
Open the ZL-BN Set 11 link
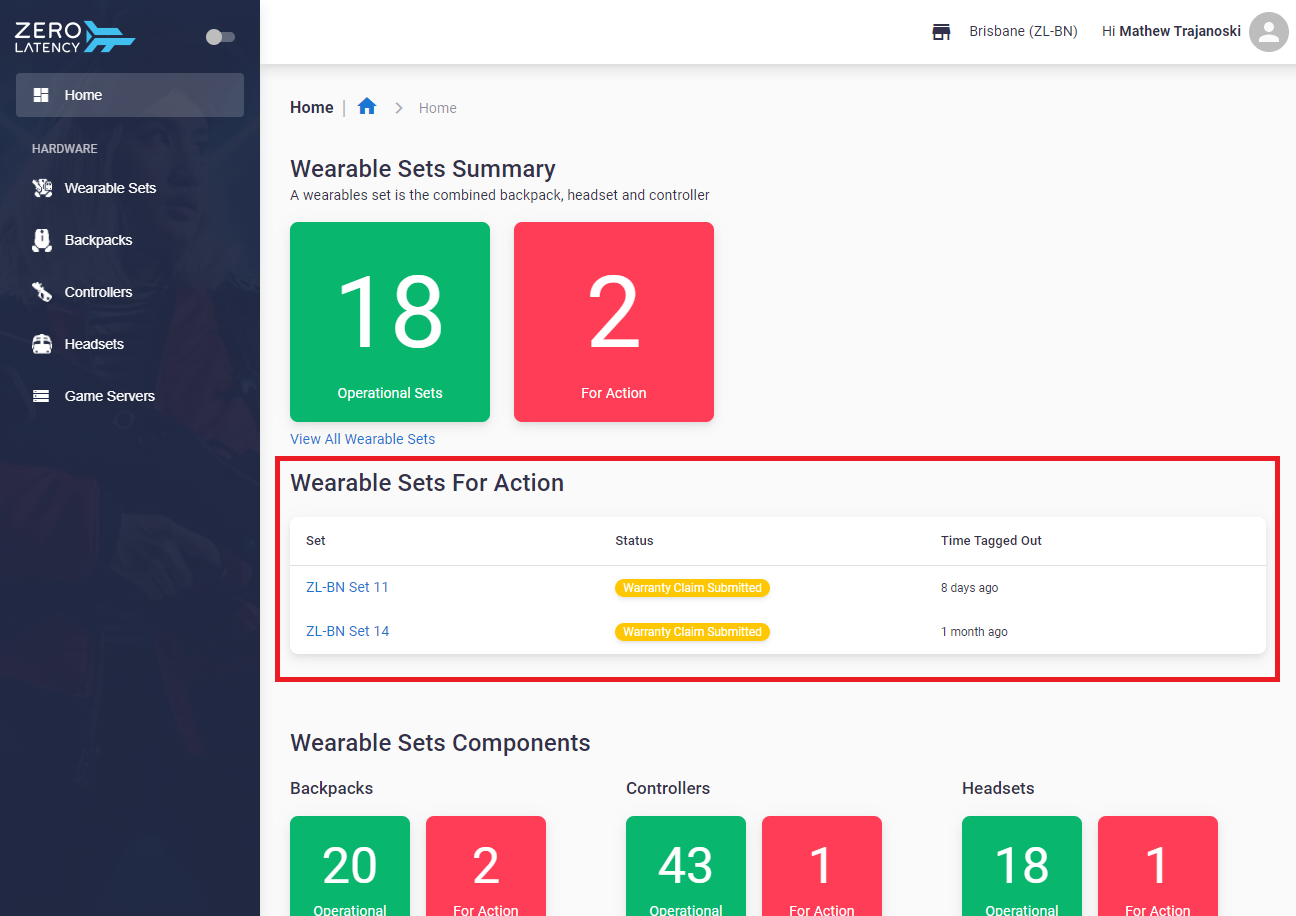(x=347, y=587)
